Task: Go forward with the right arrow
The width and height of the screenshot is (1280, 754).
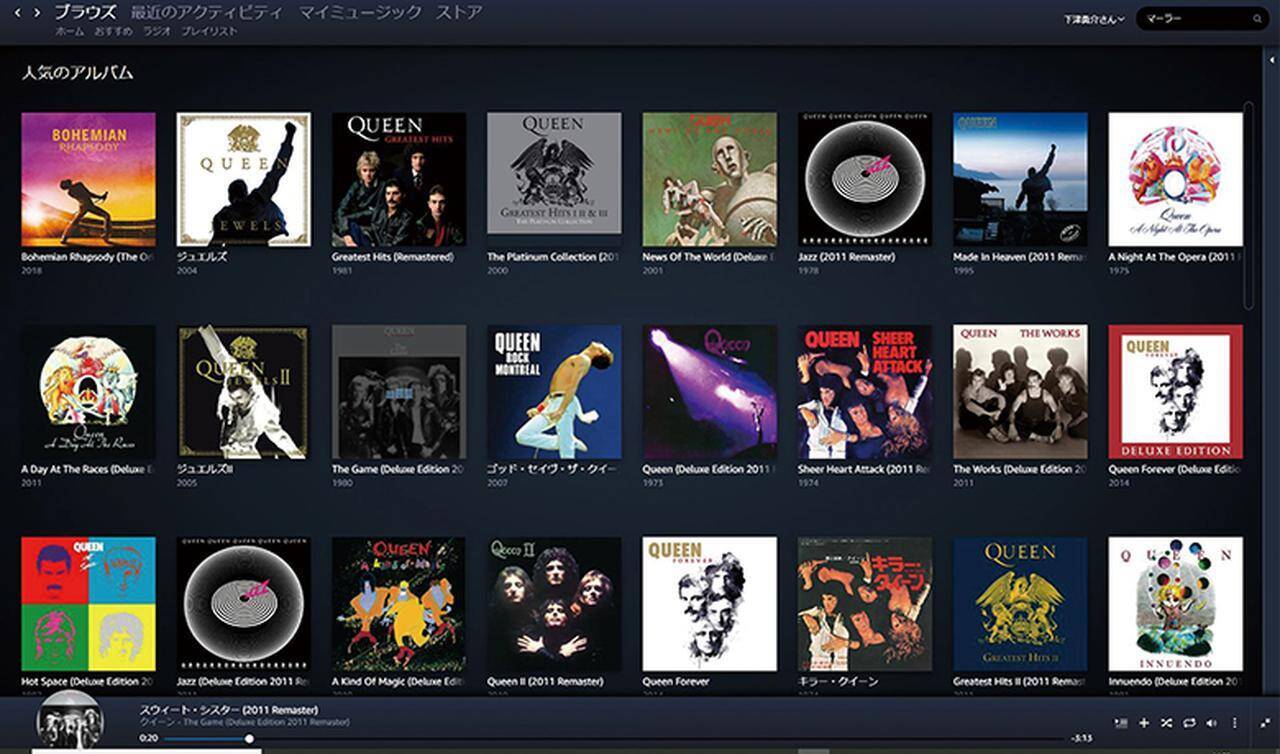Action: click(x=37, y=13)
